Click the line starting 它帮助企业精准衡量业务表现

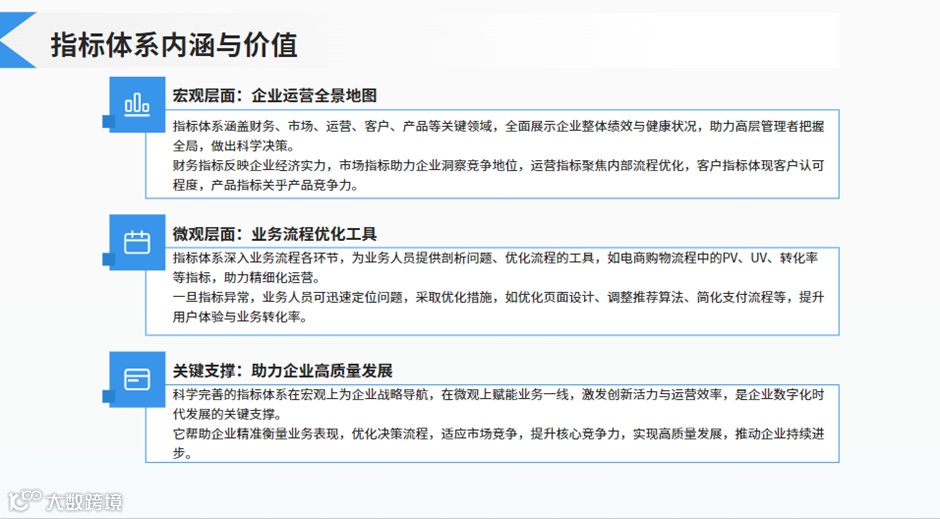[499, 434]
